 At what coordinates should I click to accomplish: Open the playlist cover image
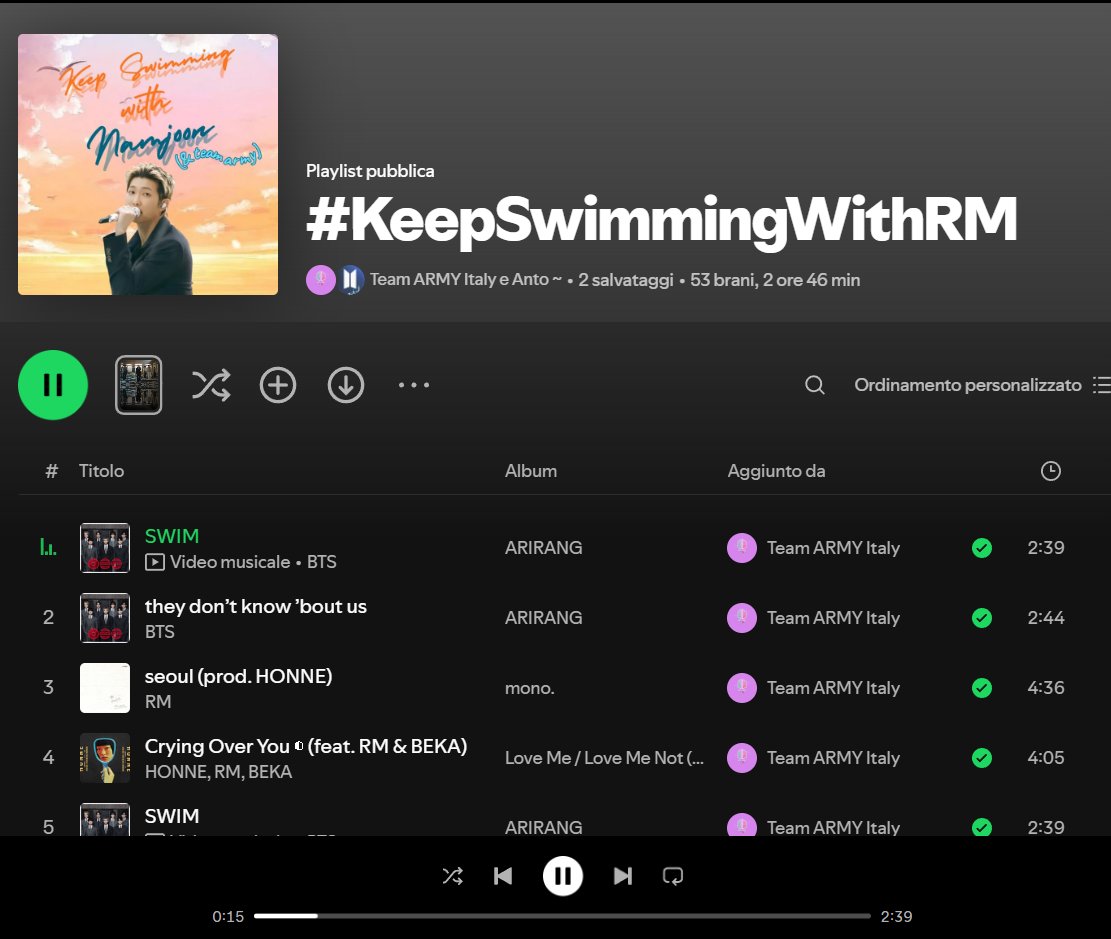point(148,164)
